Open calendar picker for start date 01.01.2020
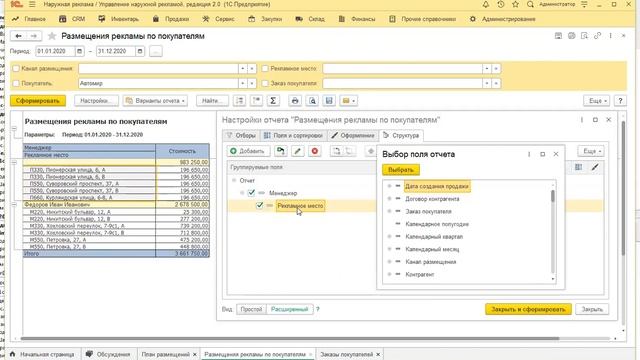Image resolution: width=640 pixels, height=360 pixels. [80, 51]
